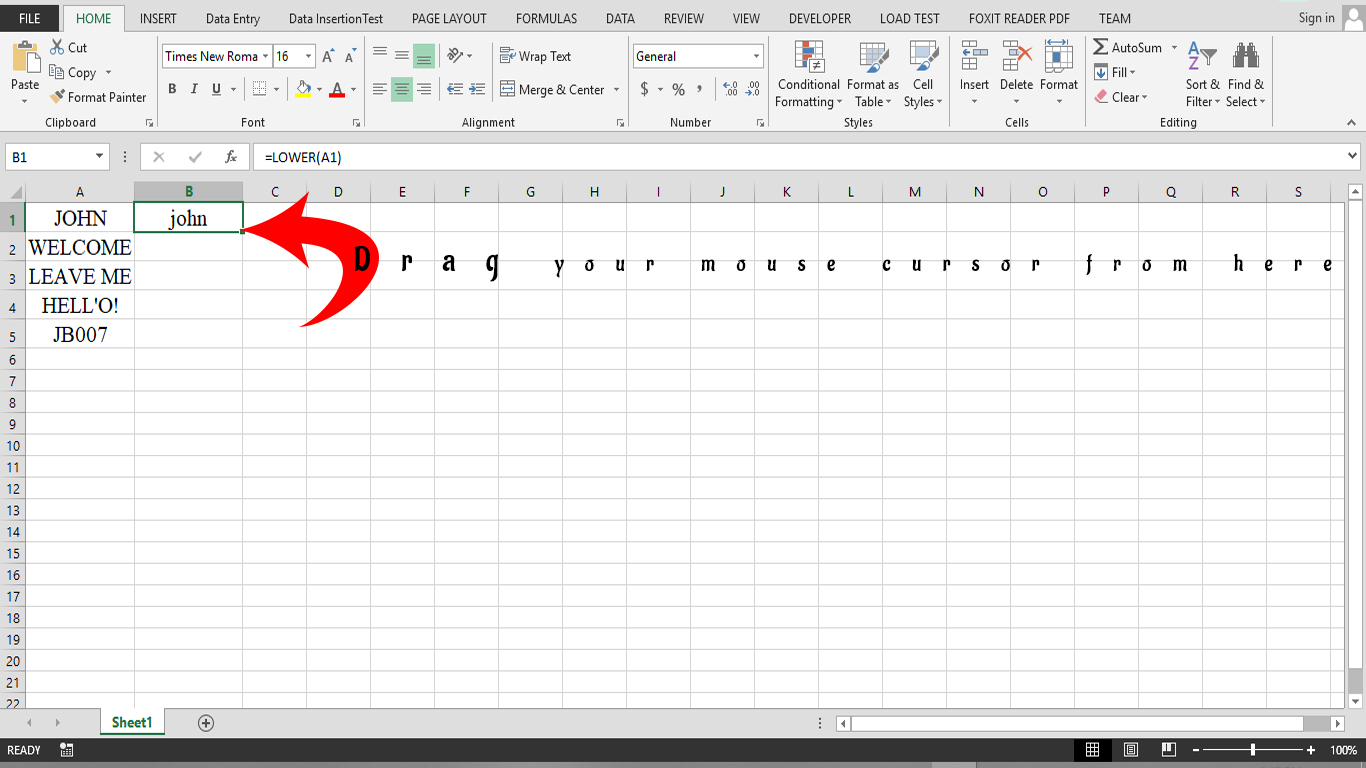This screenshot has width=1366, height=768.
Task: Toggle Underline formatting
Action: [x=216, y=89]
